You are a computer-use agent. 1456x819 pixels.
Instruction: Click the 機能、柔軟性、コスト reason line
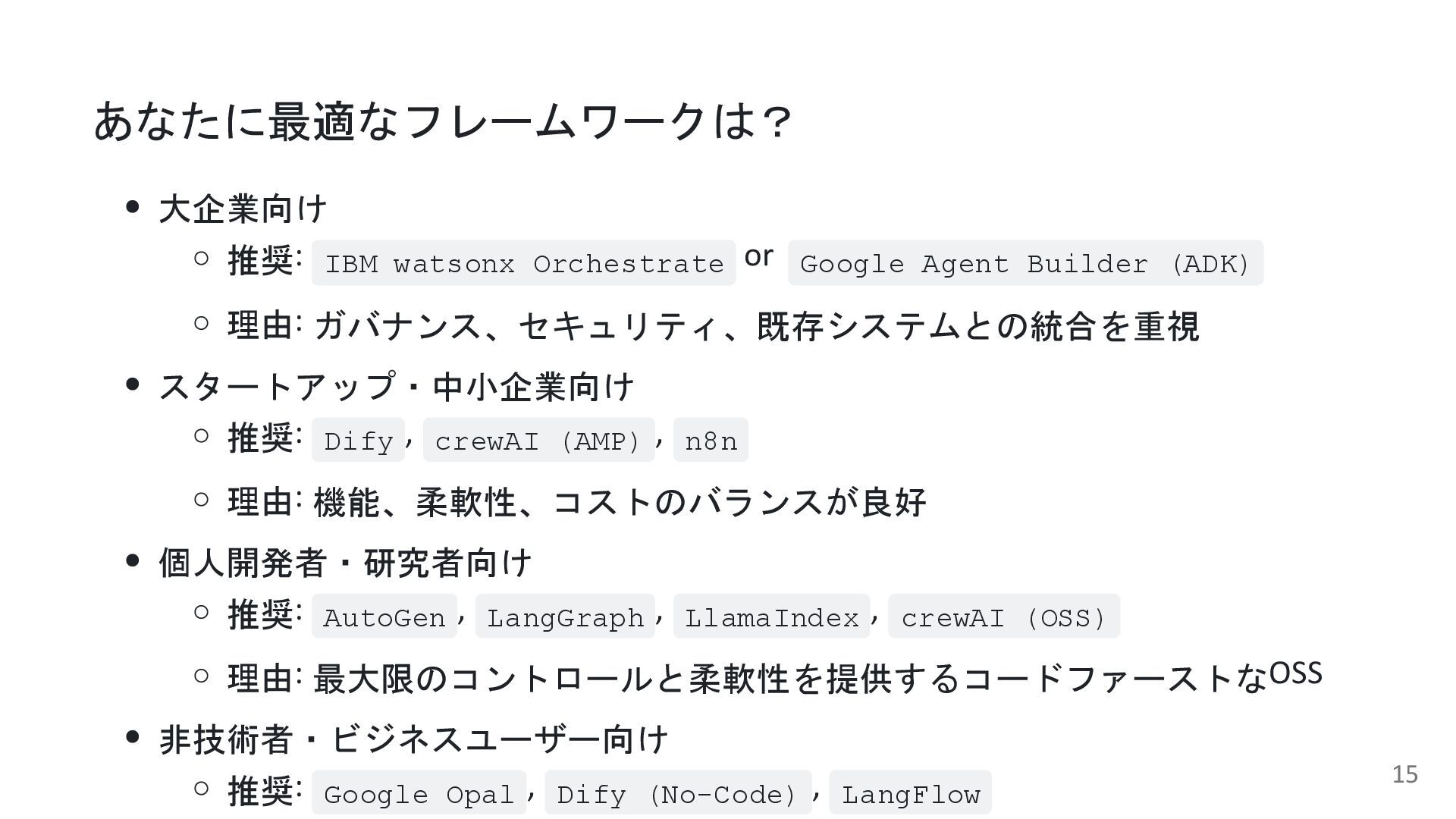(x=577, y=502)
